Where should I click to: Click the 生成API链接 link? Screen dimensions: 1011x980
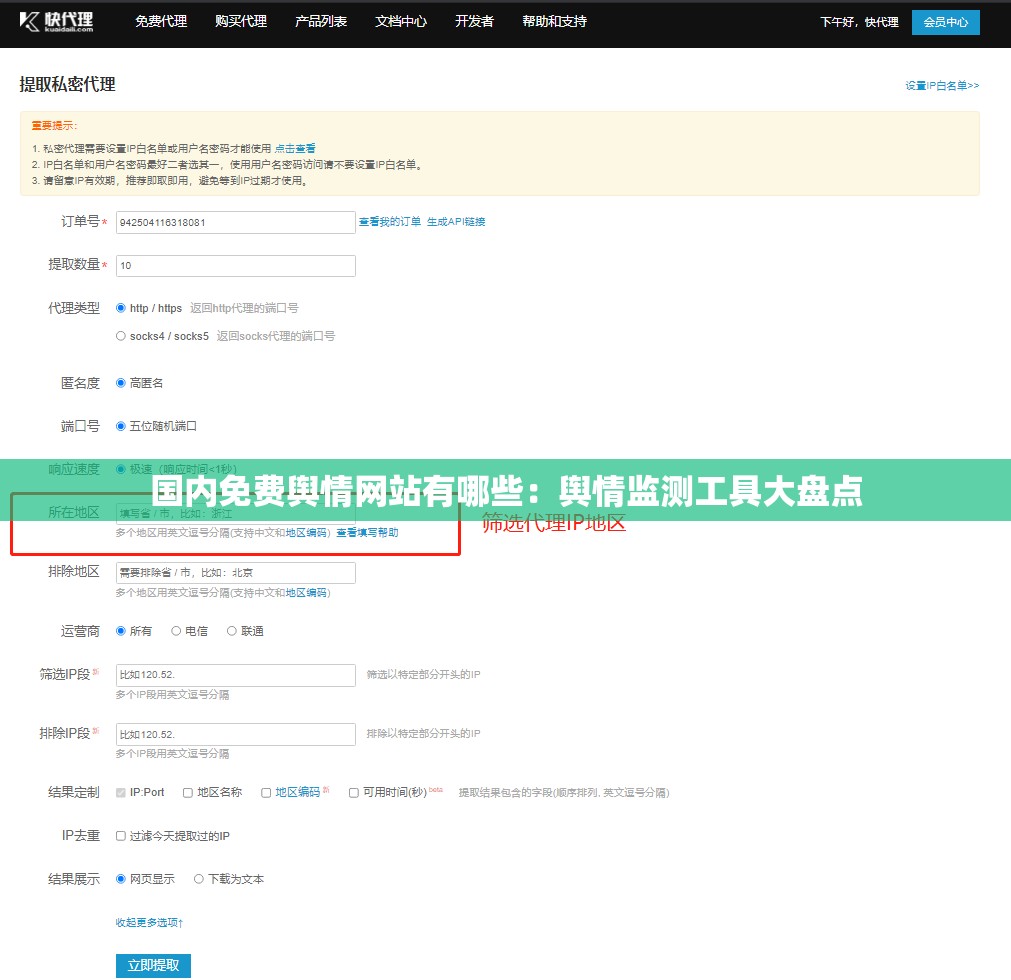point(456,221)
